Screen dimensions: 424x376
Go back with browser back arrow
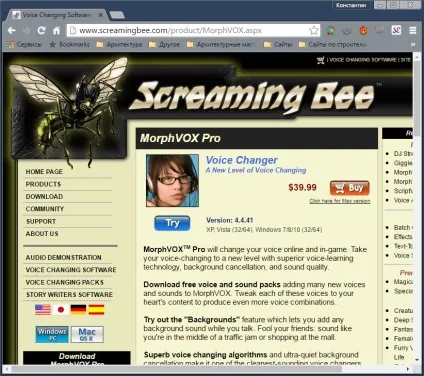[x=12, y=31]
